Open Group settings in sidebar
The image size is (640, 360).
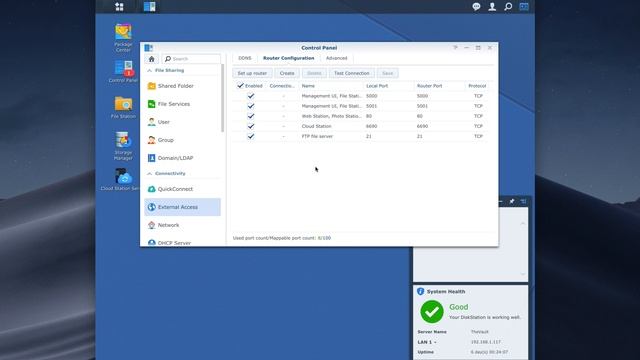[x=182, y=140]
